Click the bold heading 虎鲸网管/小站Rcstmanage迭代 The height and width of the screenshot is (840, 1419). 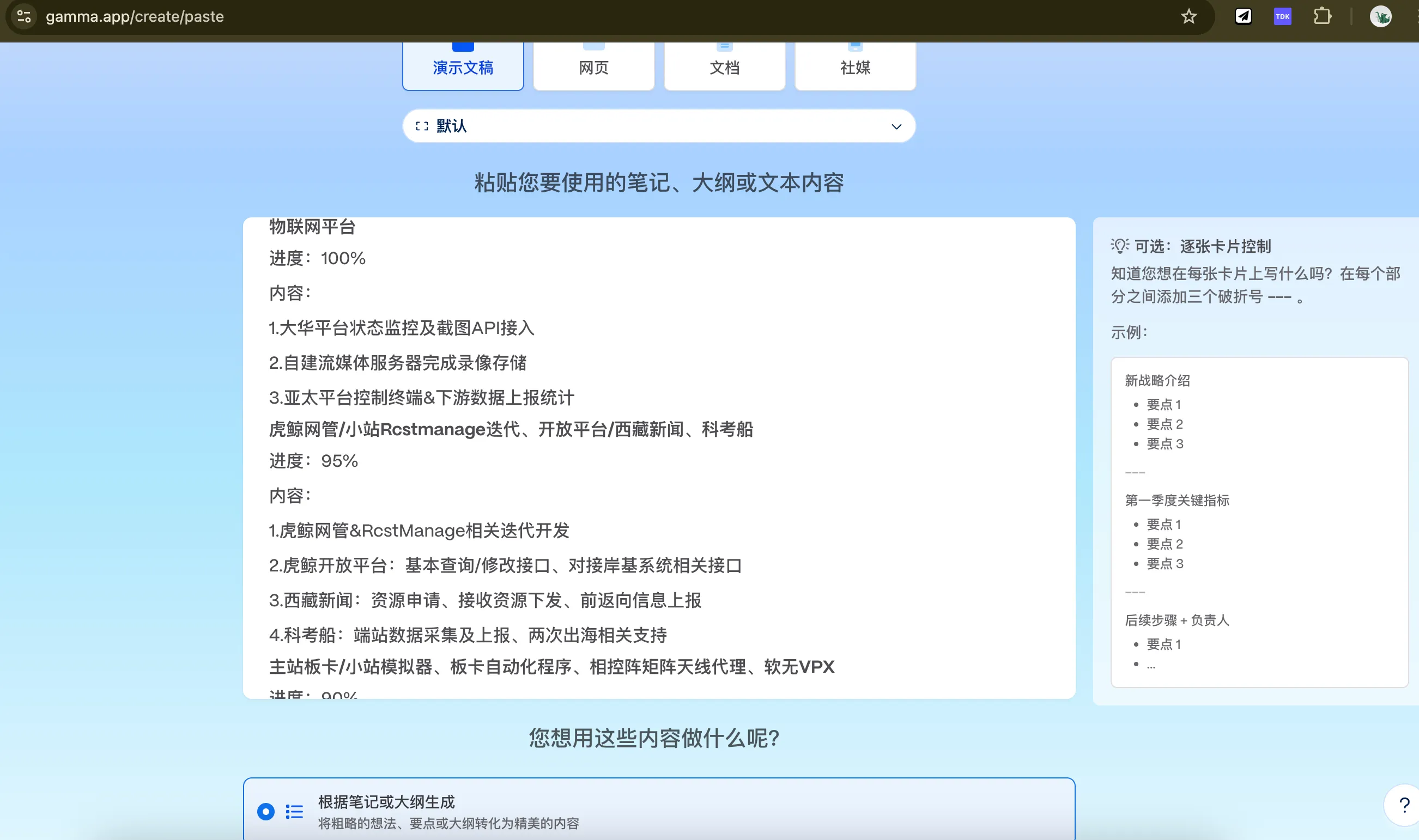point(394,429)
